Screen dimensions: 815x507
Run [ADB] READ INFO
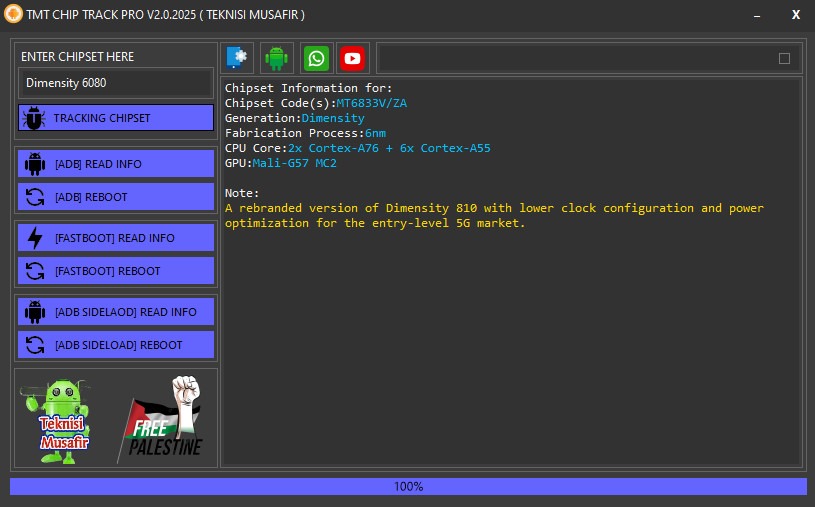click(115, 164)
